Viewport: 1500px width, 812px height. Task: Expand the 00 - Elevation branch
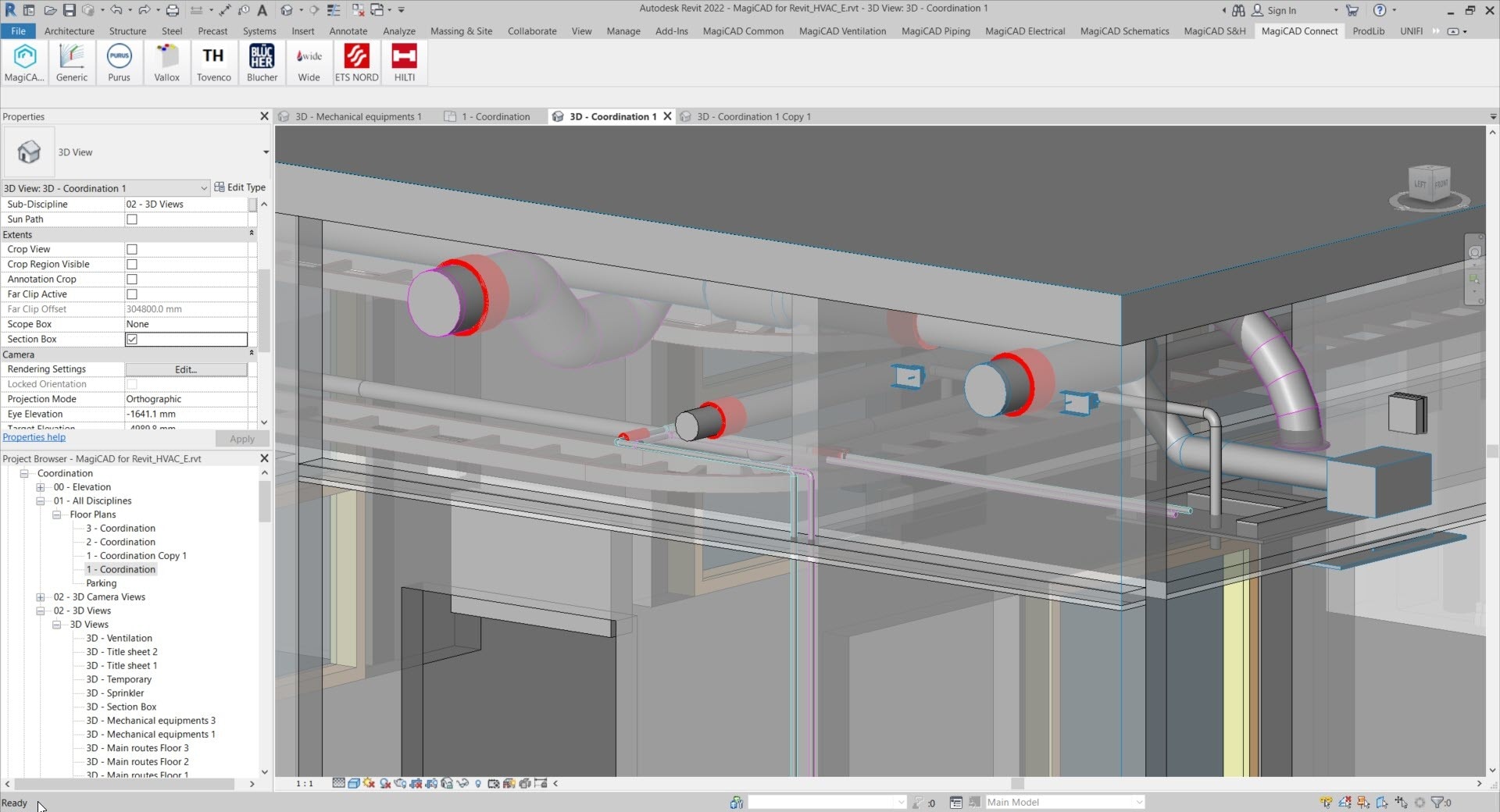tap(41, 486)
